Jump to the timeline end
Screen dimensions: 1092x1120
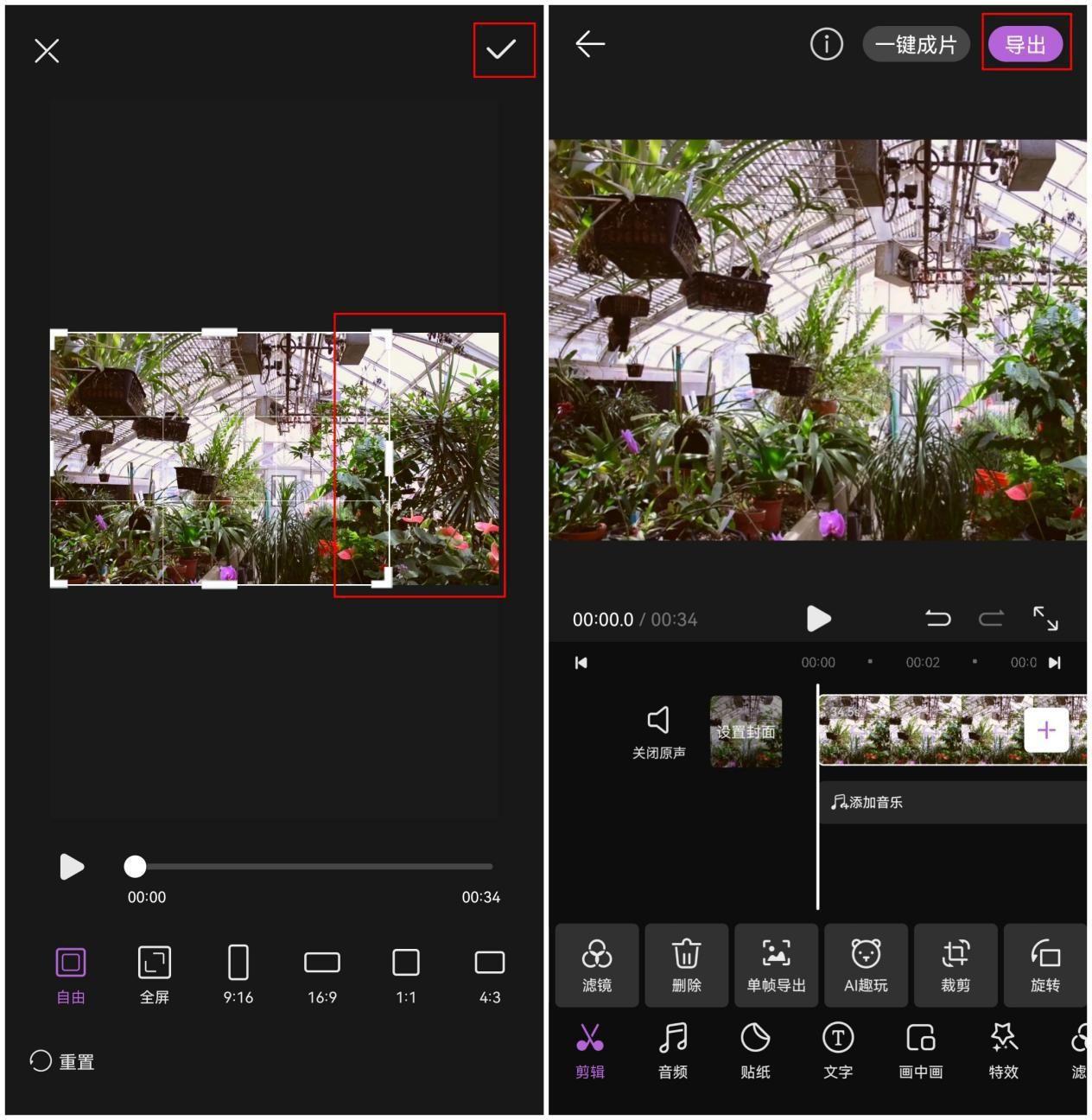[1054, 663]
